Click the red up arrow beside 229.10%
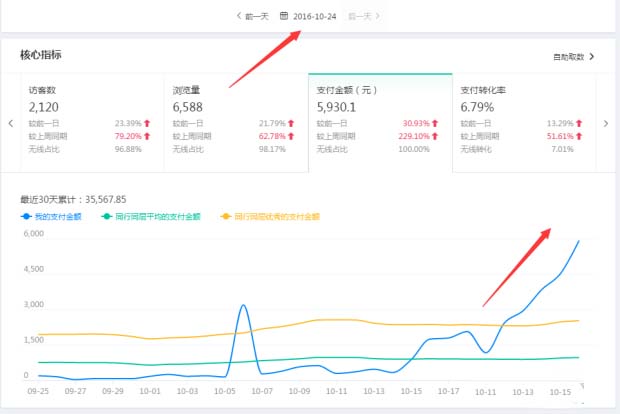The width and height of the screenshot is (620, 414). 436,136
